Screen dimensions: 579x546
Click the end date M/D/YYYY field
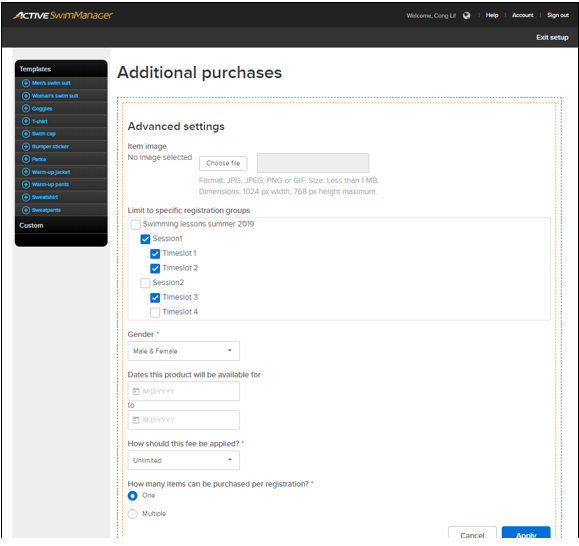click(184, 420)
